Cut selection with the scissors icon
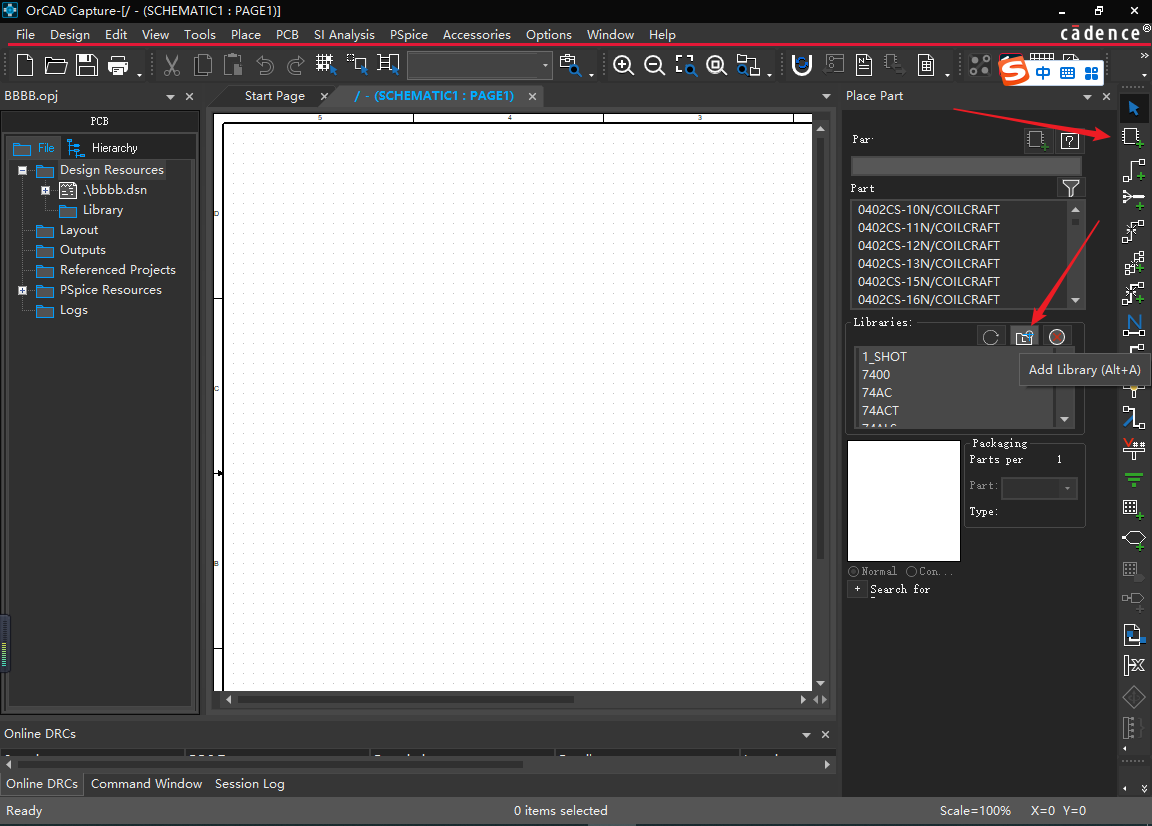This screenshot has height=826, width=1152. [x=172, y=65]
